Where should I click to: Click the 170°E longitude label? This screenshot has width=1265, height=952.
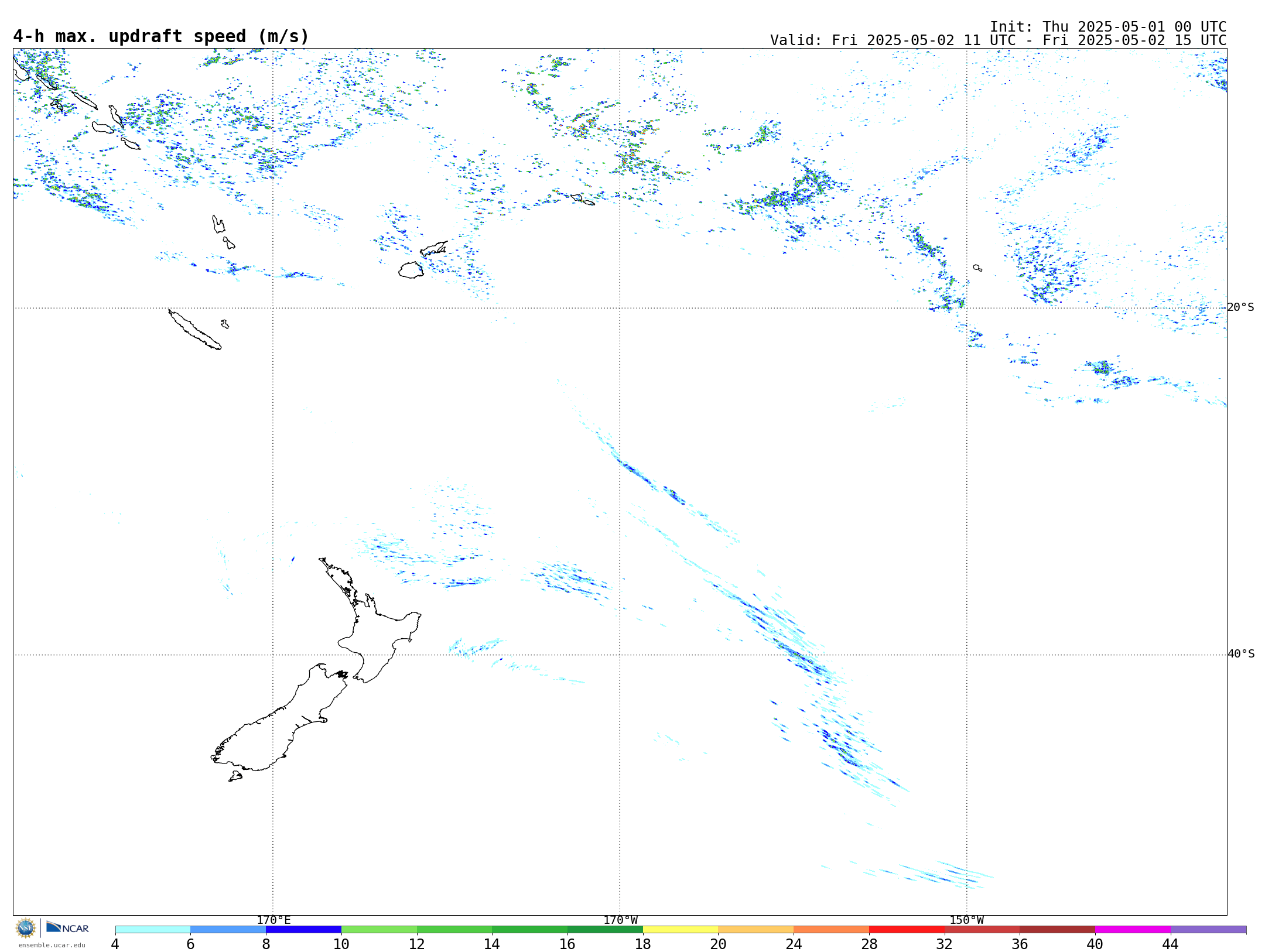[x=273, y=920]
